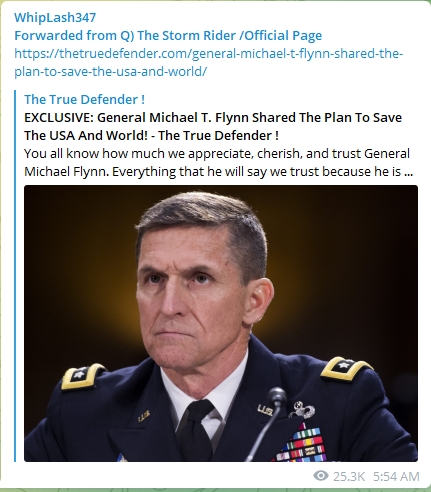Click the black necktie in the photo

click(197, 430)
